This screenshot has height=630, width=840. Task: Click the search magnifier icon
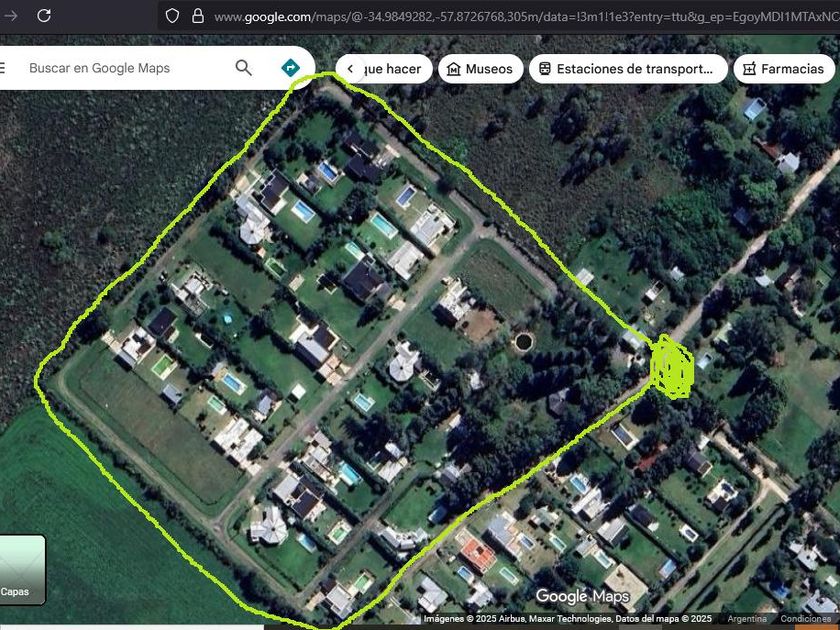(243, 68)
